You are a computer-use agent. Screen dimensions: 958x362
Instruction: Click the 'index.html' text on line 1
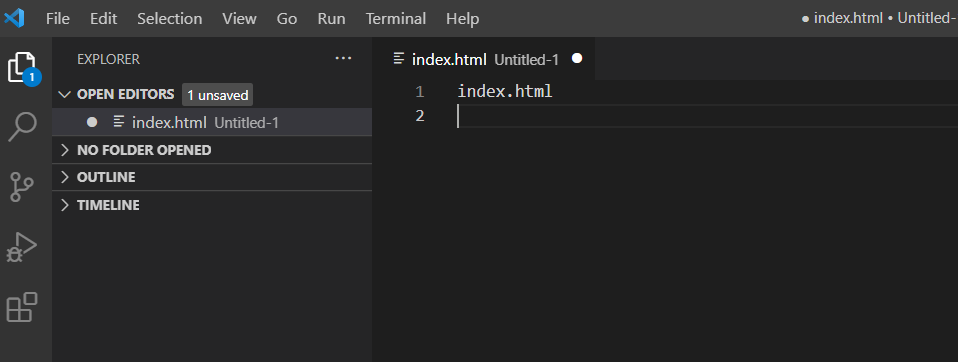(x=505, y=92)
